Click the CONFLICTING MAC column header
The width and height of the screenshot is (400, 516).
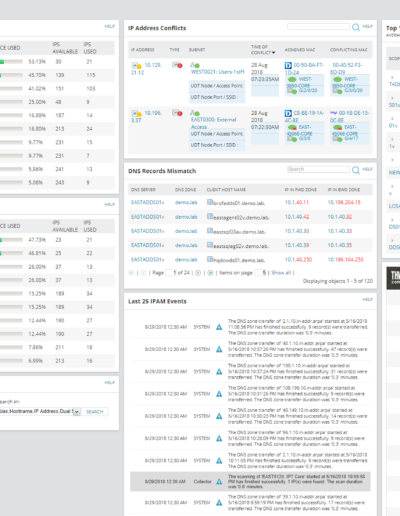[349, 50]
